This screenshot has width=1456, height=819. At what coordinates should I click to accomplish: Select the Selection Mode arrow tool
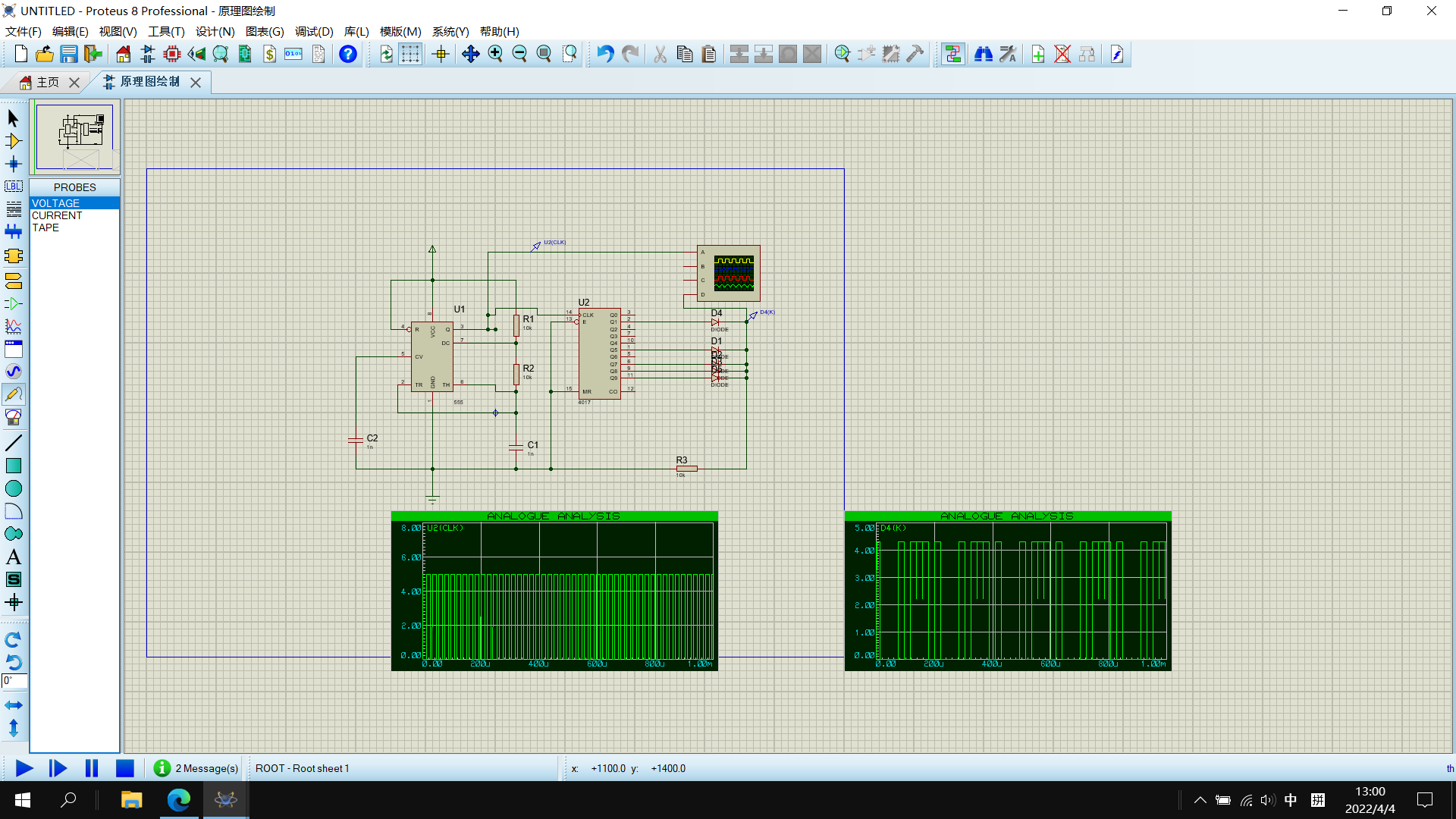[14, 118]
